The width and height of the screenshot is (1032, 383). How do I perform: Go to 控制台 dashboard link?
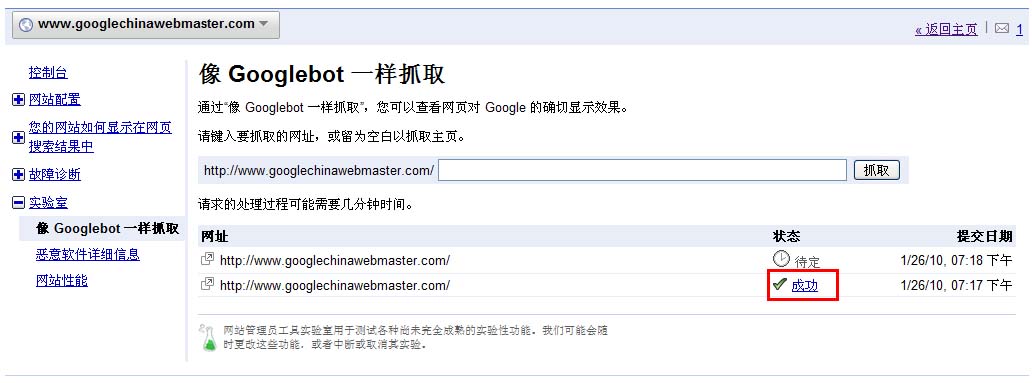[48, 73]
